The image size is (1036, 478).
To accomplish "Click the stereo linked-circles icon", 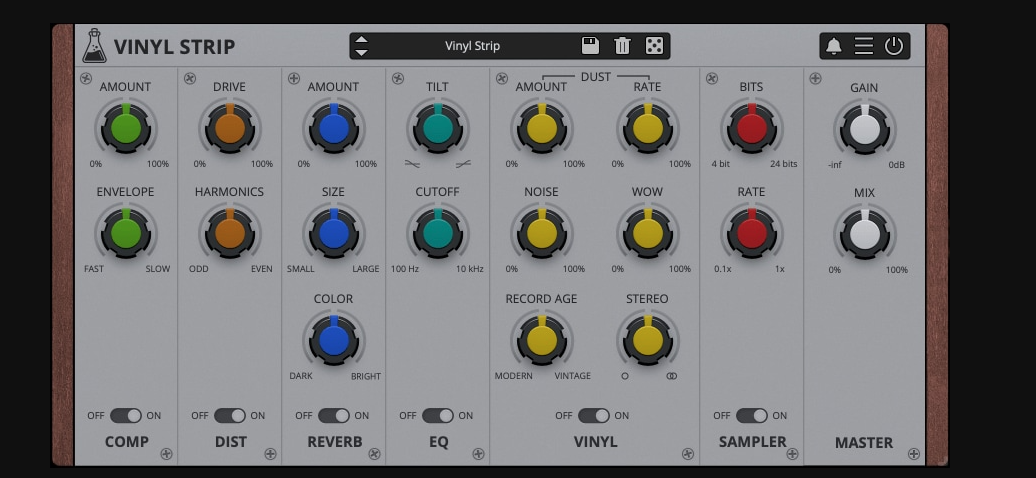I will pyautogui.click(x=671, y=376).
